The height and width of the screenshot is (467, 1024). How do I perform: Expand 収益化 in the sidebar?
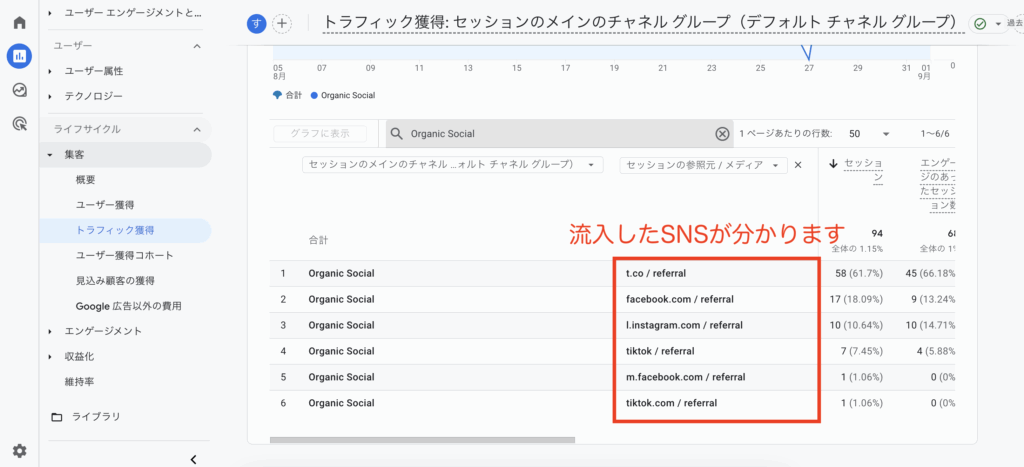click(x=50, y=357)
